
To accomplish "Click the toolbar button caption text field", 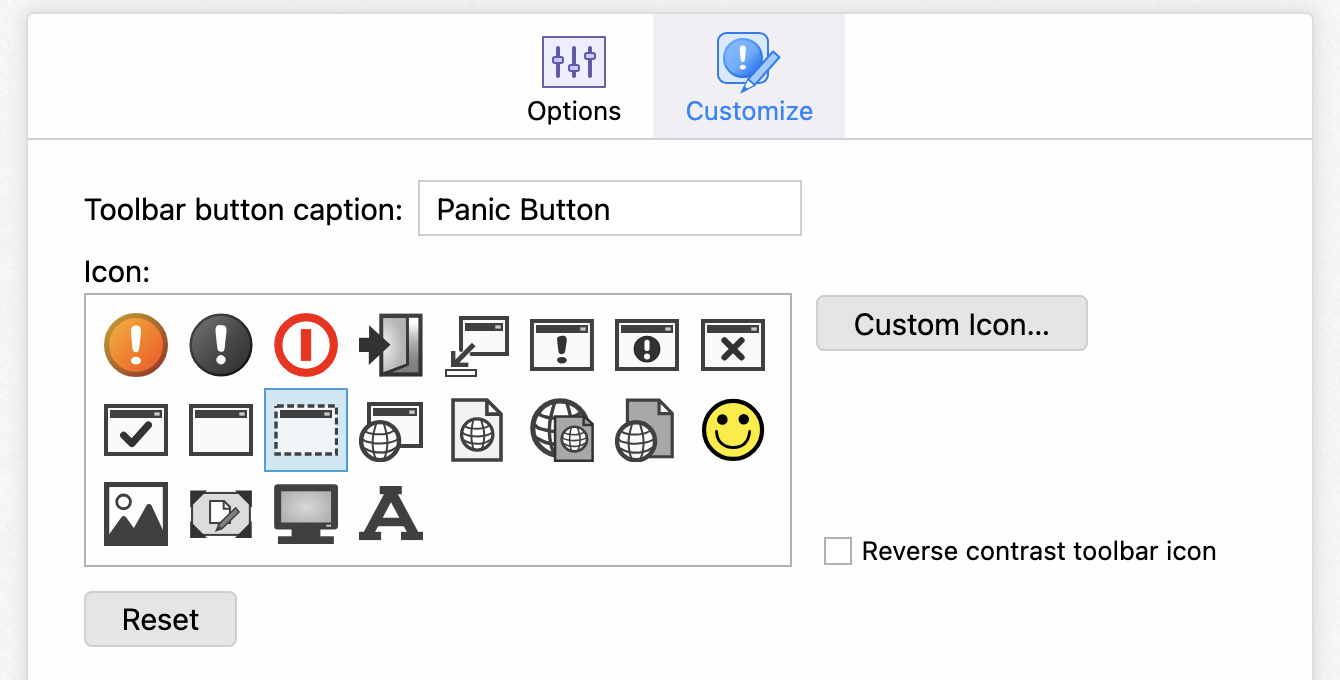I will click(x=609, y=208).
